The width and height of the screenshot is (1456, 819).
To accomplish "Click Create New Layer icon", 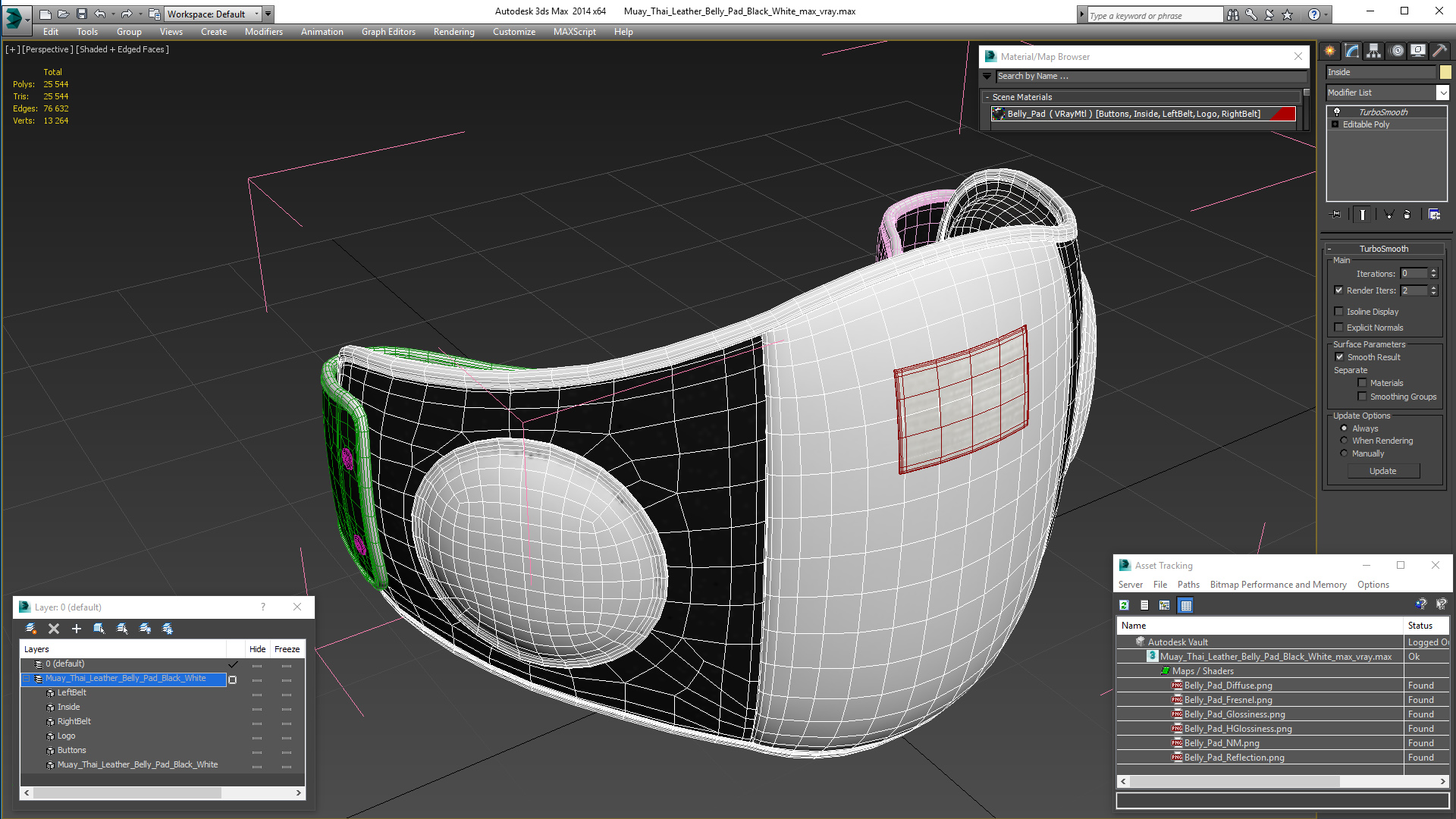I will point(31,629).
